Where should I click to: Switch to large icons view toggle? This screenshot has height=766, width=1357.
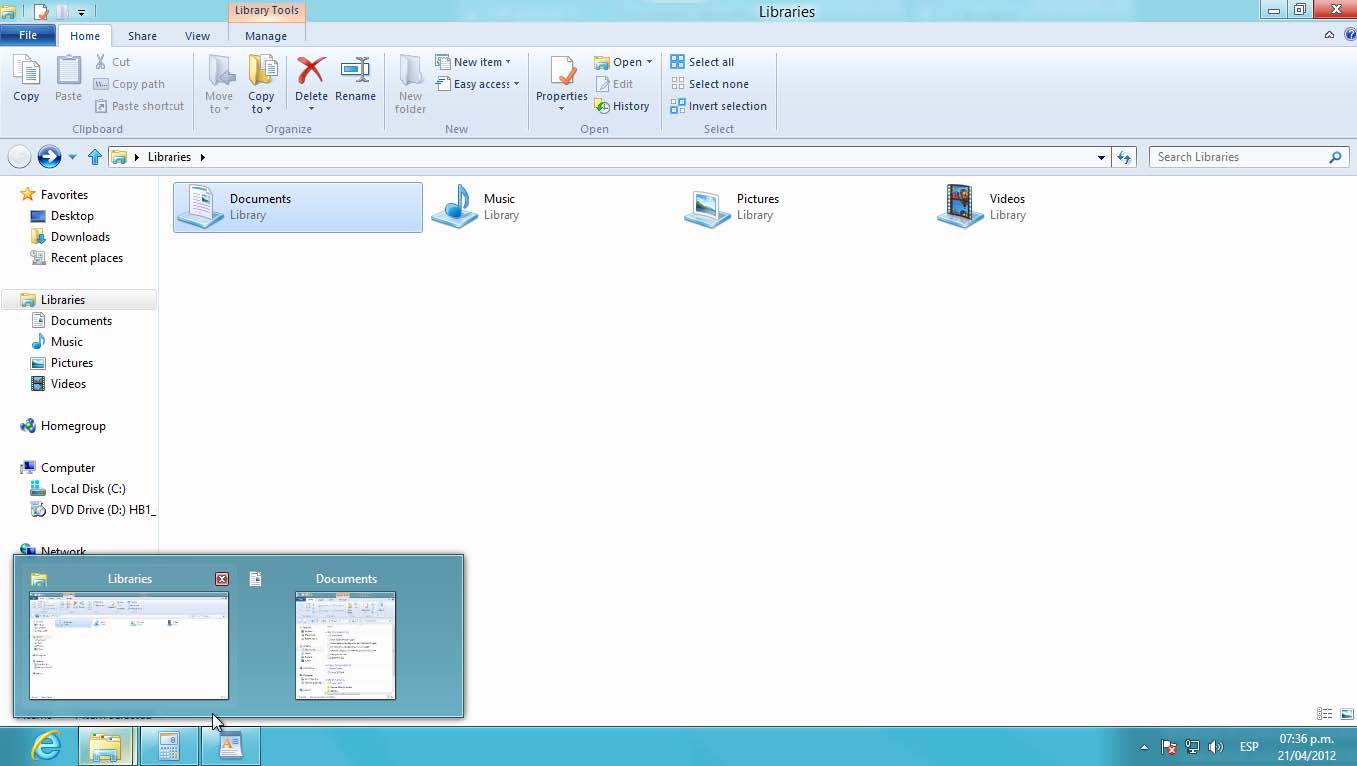coord(1346,714)
